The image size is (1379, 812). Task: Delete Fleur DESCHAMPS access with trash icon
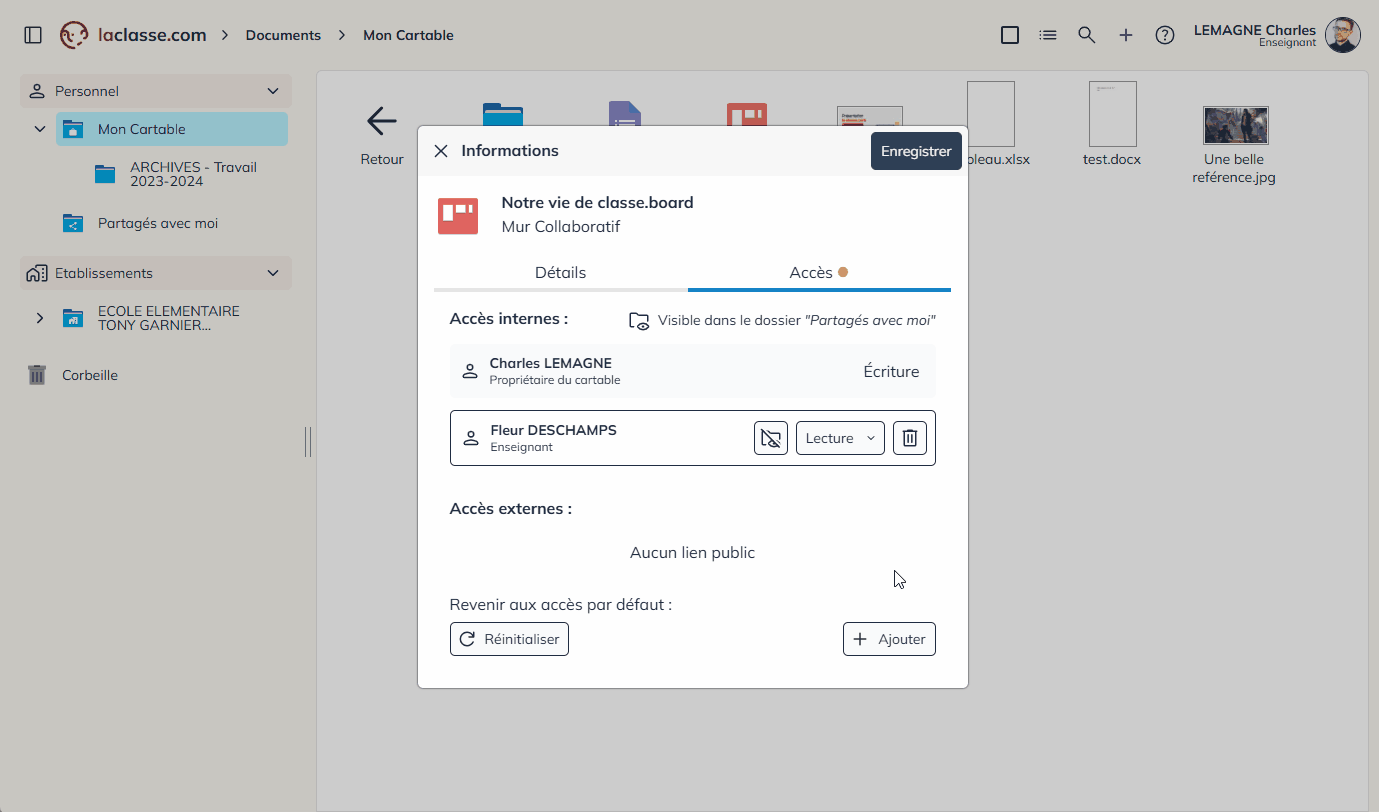909,438
